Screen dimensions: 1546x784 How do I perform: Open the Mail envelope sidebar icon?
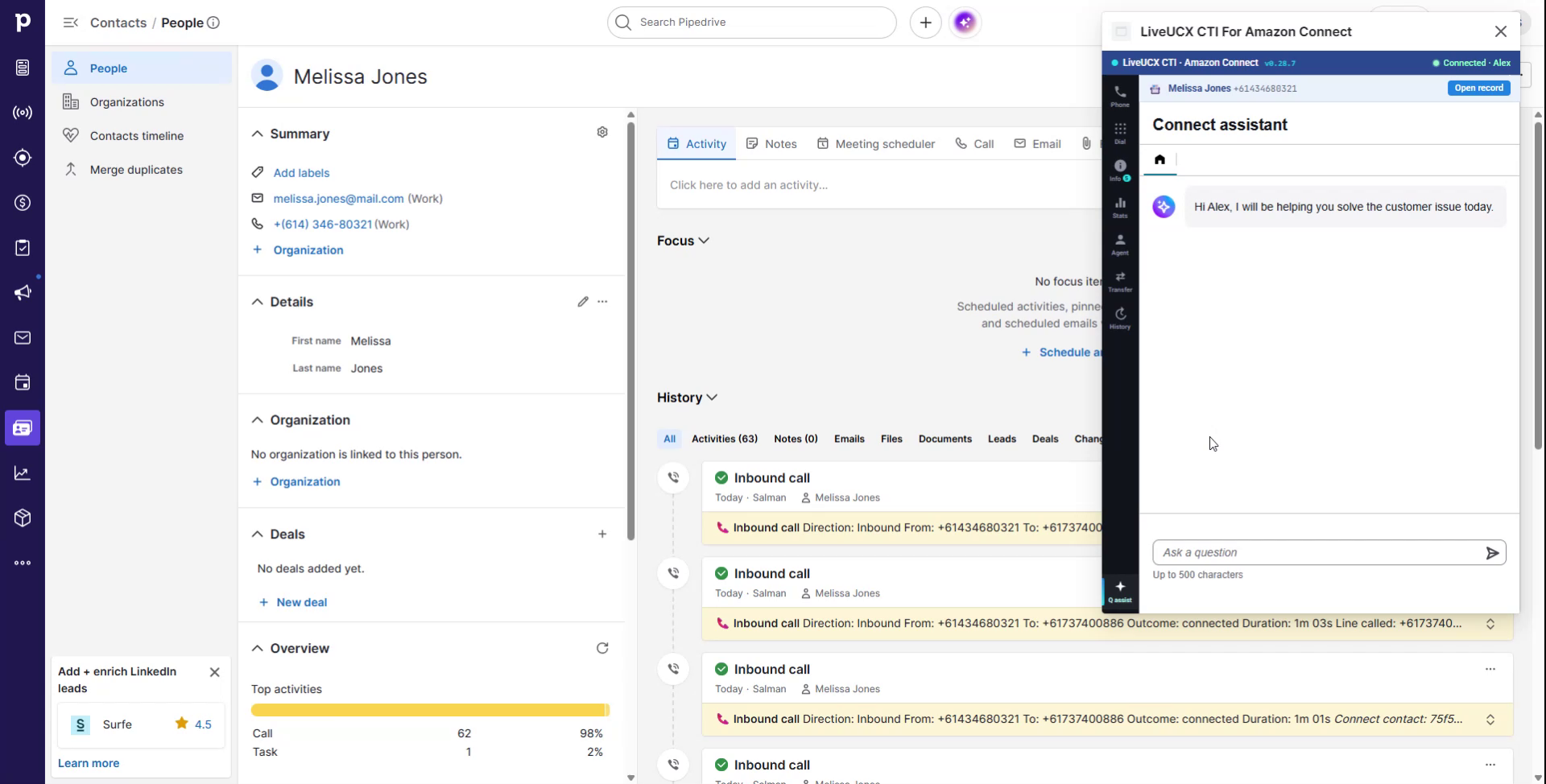click(x=23, y=338)
